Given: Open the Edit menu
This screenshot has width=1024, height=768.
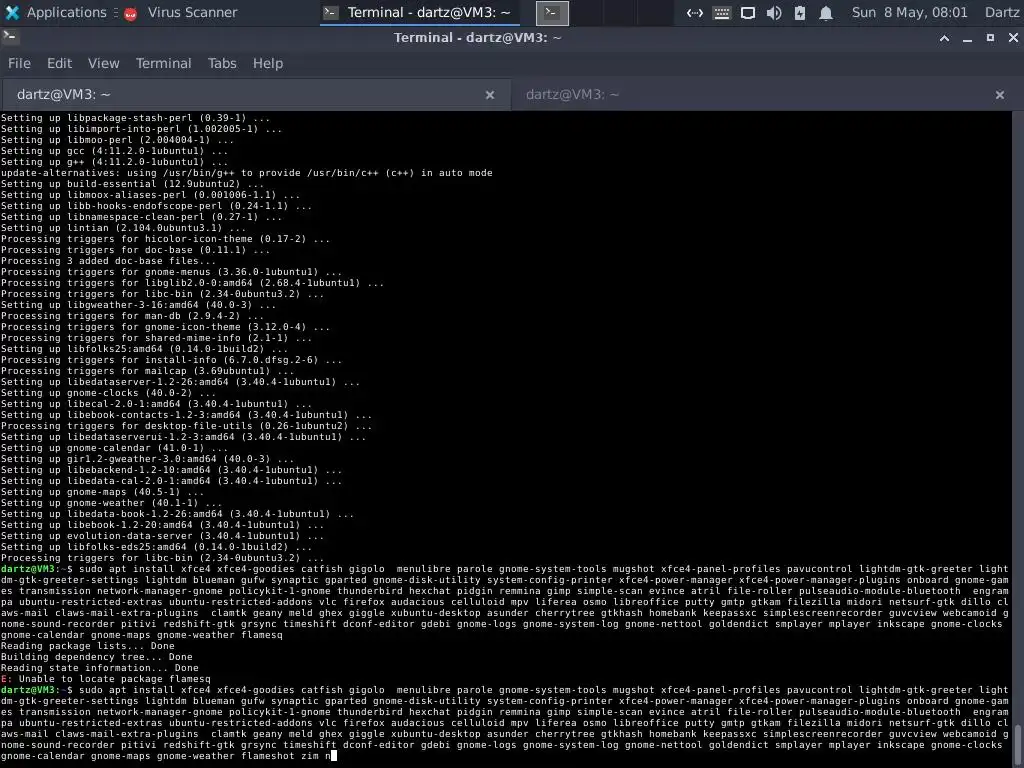Looking at the screenshot, I should 59,63.
